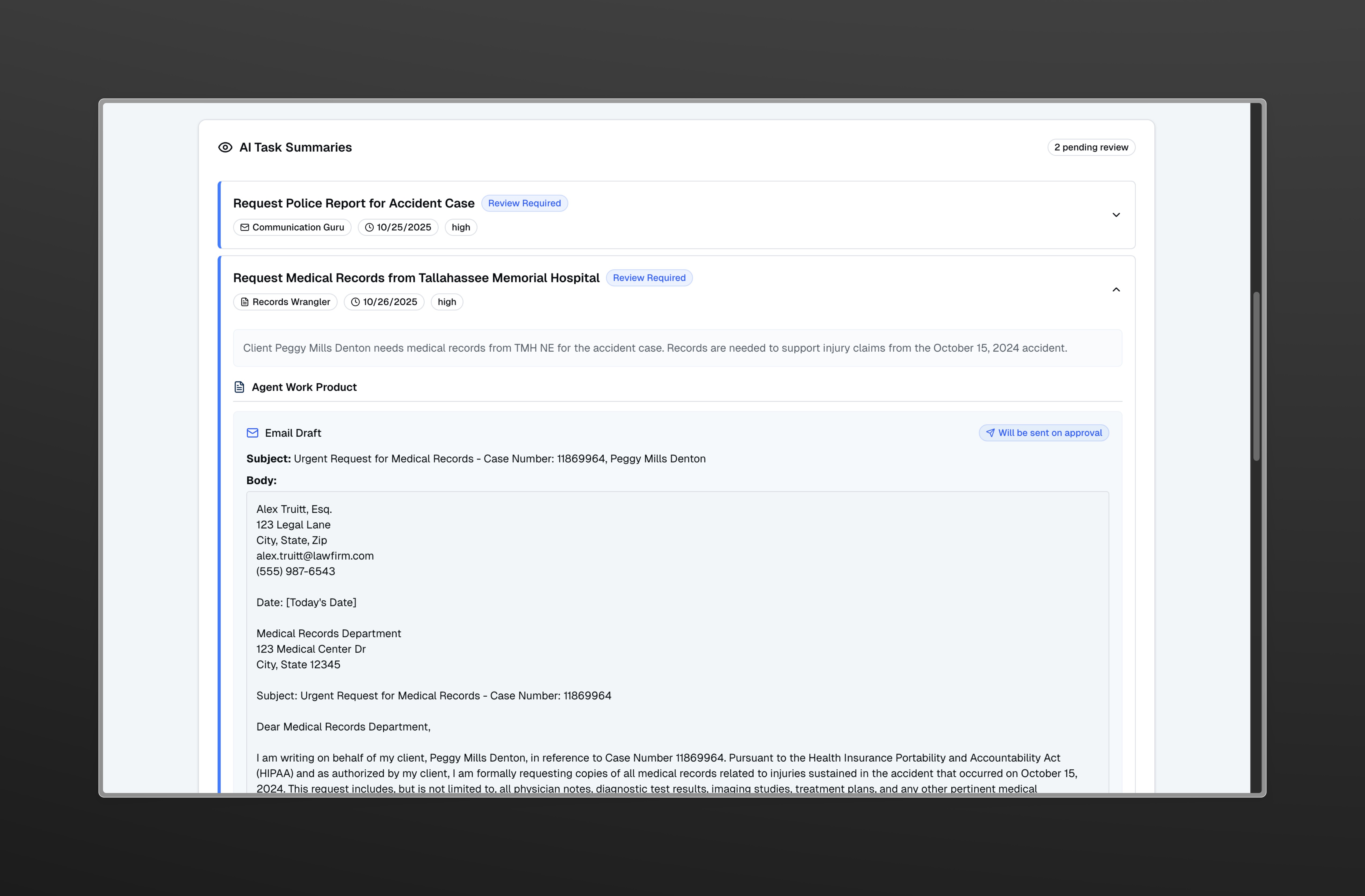1365x896 pixels.
Task: Open the Request Police Report for Accident Case title
Action: tap(354, 204)
